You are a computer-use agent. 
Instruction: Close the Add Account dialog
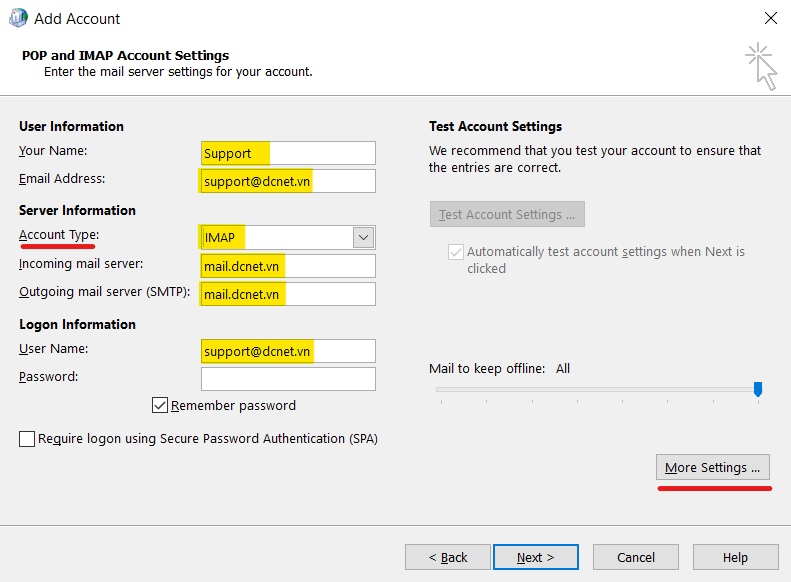coord(770,18)
